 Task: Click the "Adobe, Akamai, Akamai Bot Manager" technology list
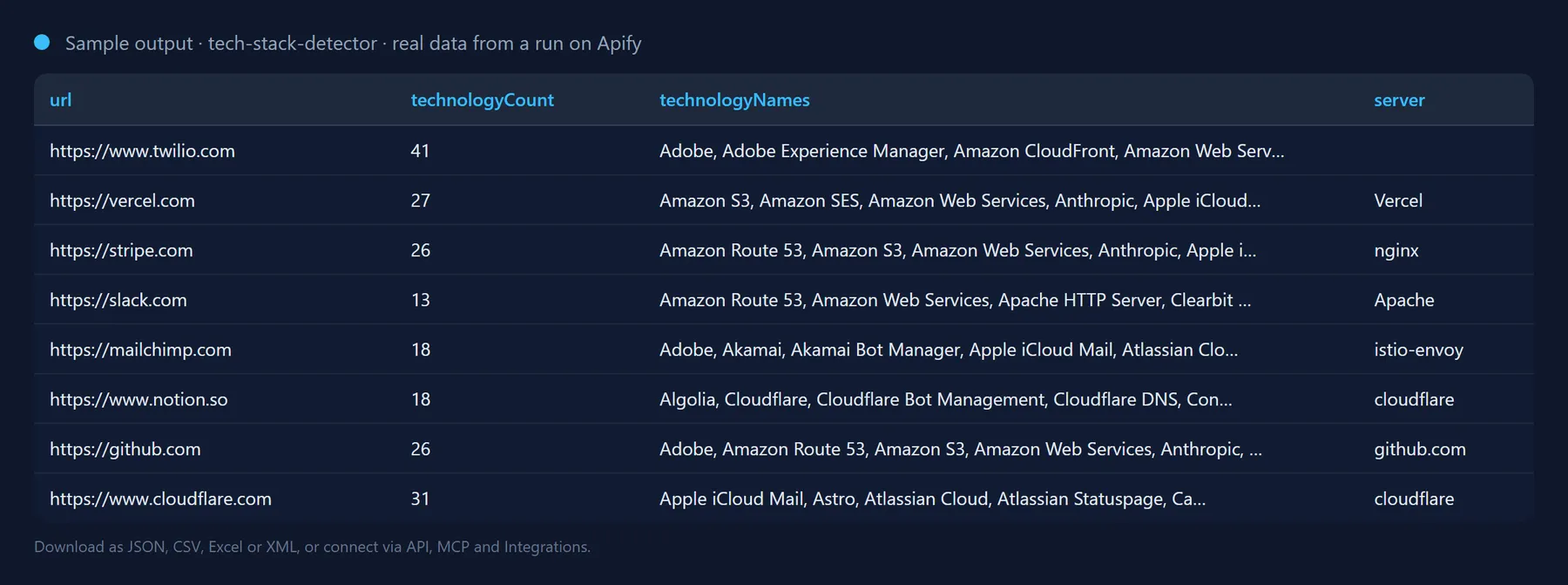(949, 350)
